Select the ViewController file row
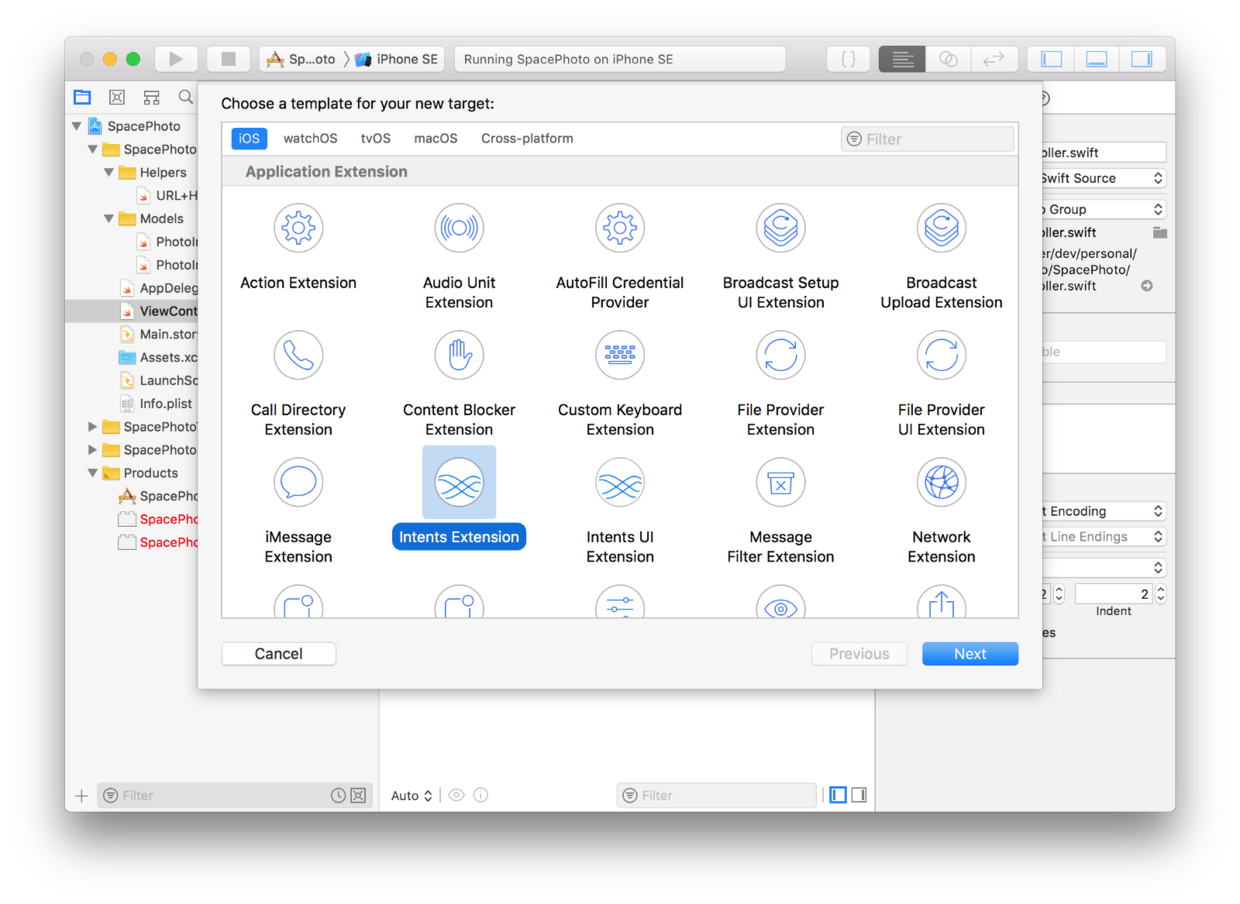 point(132,311)
